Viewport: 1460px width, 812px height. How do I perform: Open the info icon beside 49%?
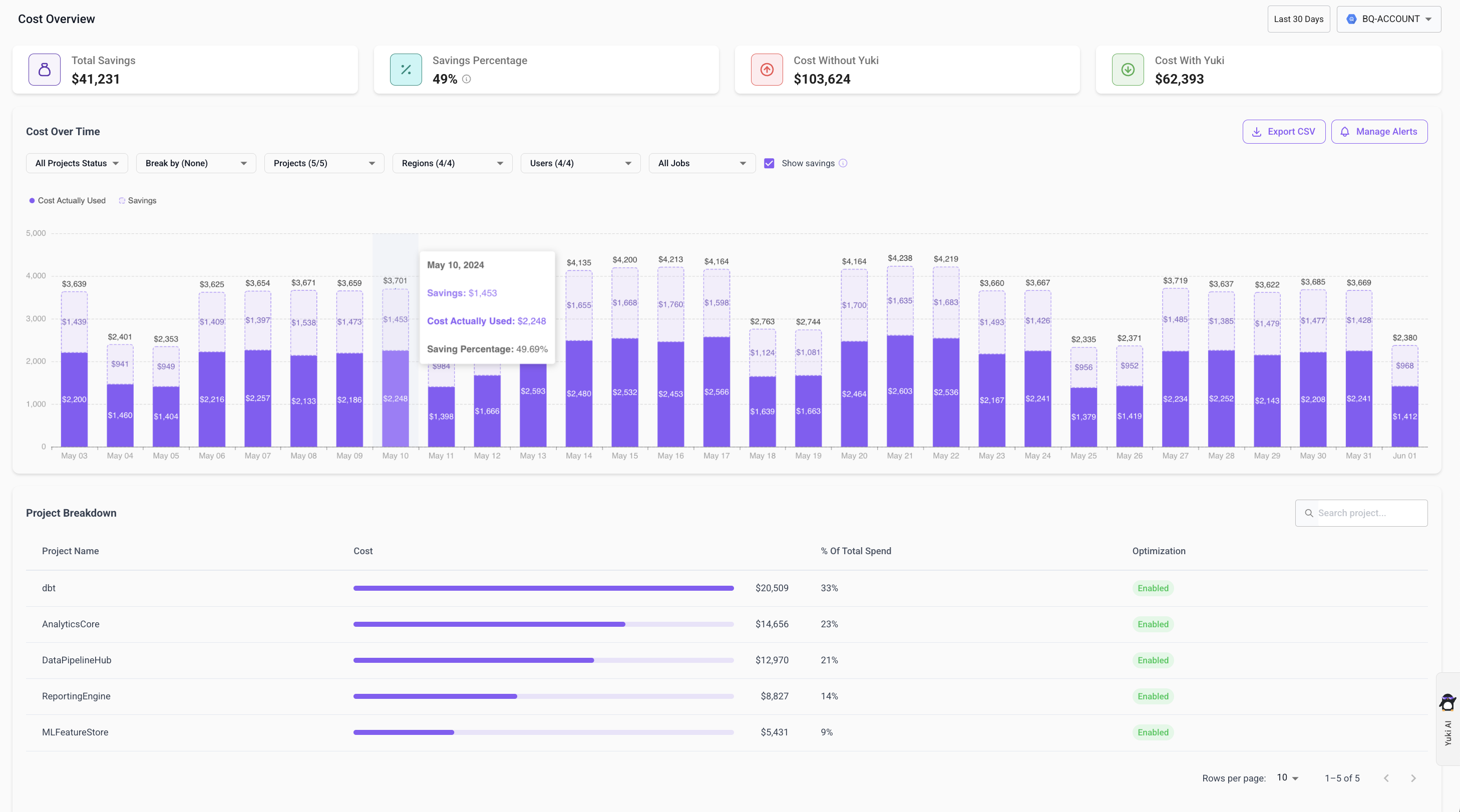click(x=467, y=79)
